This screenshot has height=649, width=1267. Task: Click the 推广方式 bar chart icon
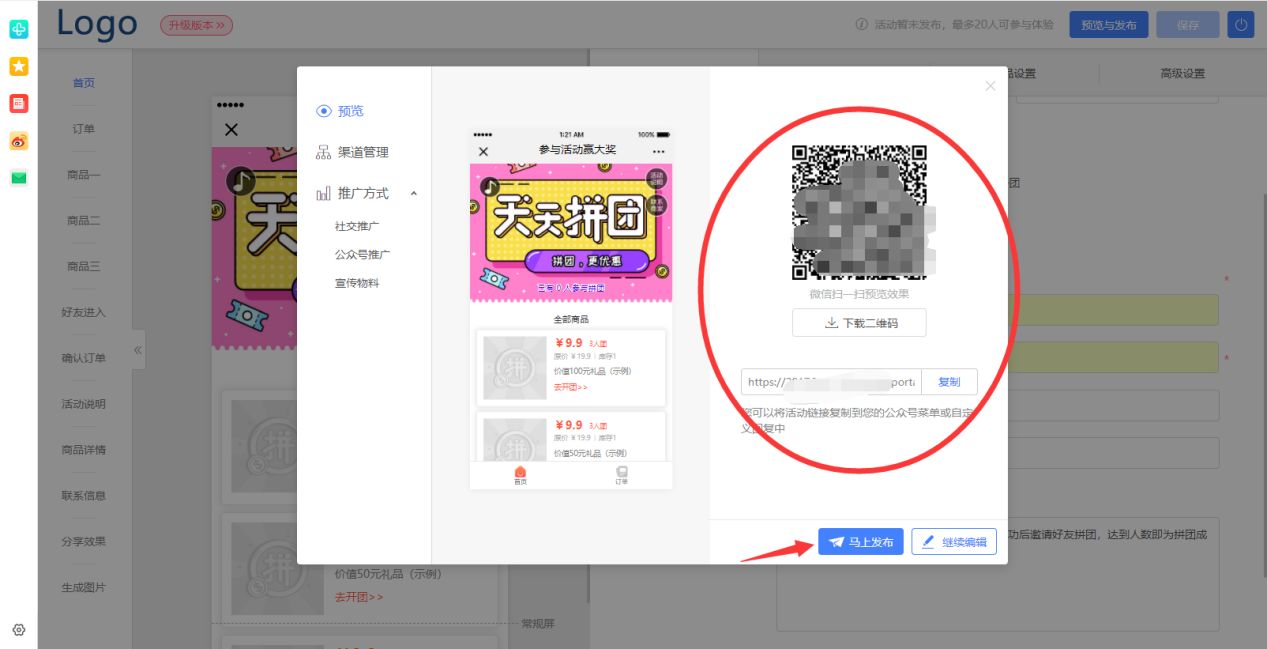pos(323,193)
